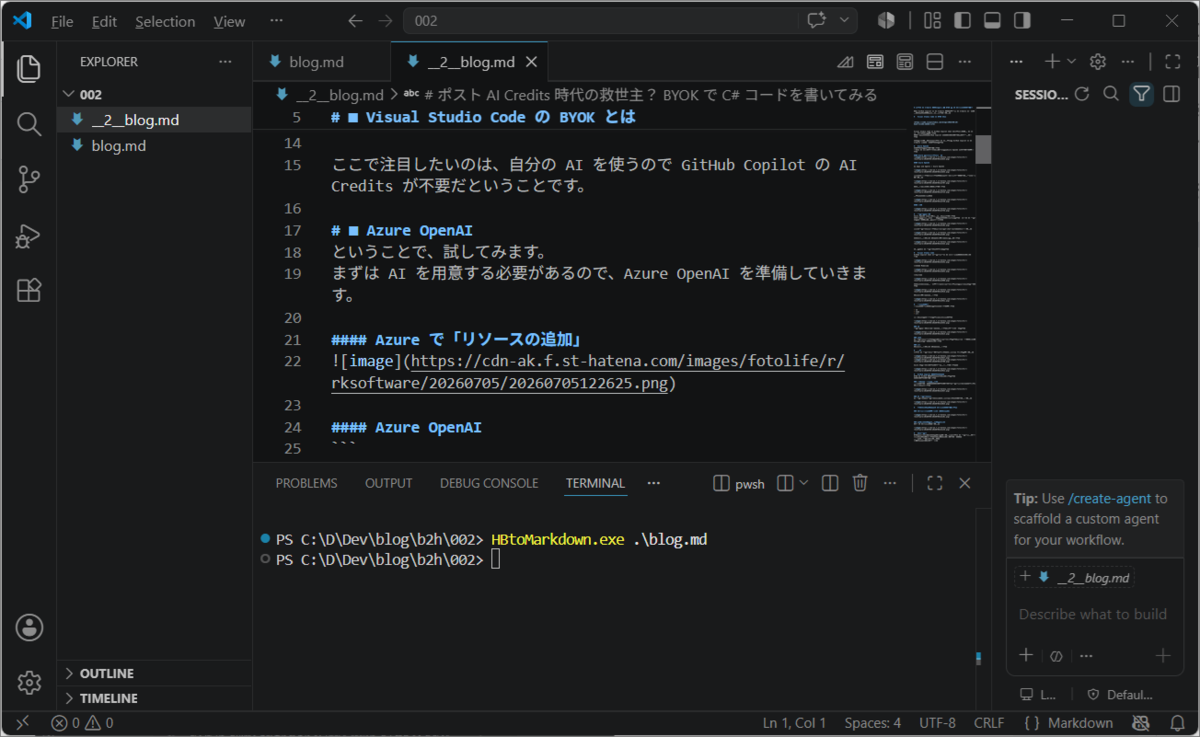
Task: Open the errors and warnings counter
Action: tap(82, 723)
